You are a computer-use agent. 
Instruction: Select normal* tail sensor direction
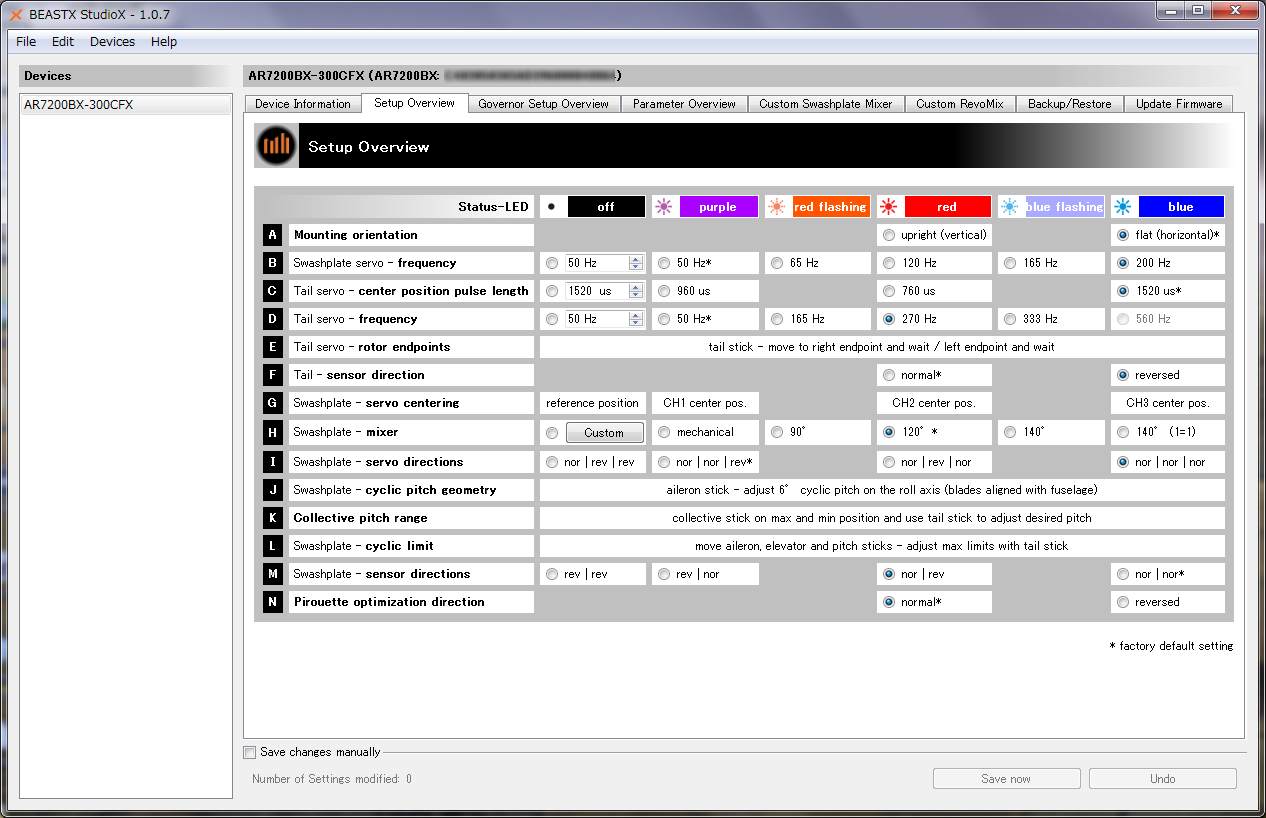(889, 375)
